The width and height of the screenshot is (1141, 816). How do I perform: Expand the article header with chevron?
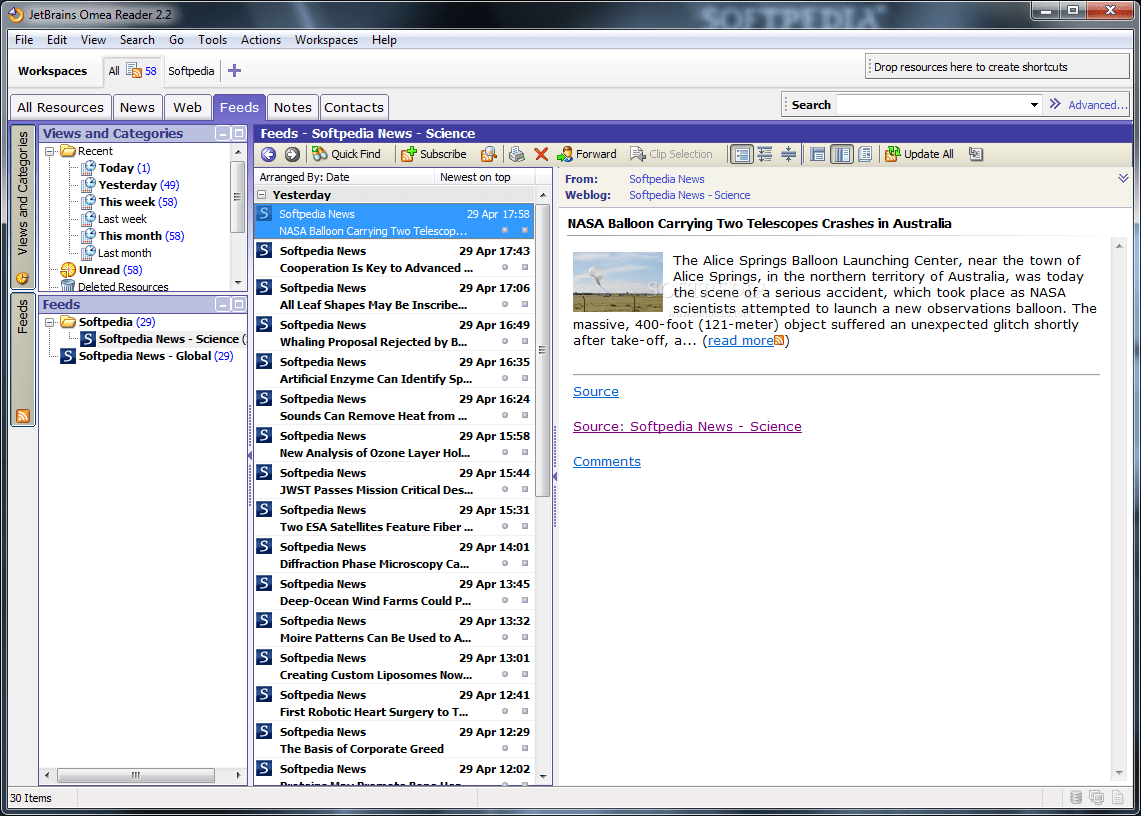(1123, 178)
